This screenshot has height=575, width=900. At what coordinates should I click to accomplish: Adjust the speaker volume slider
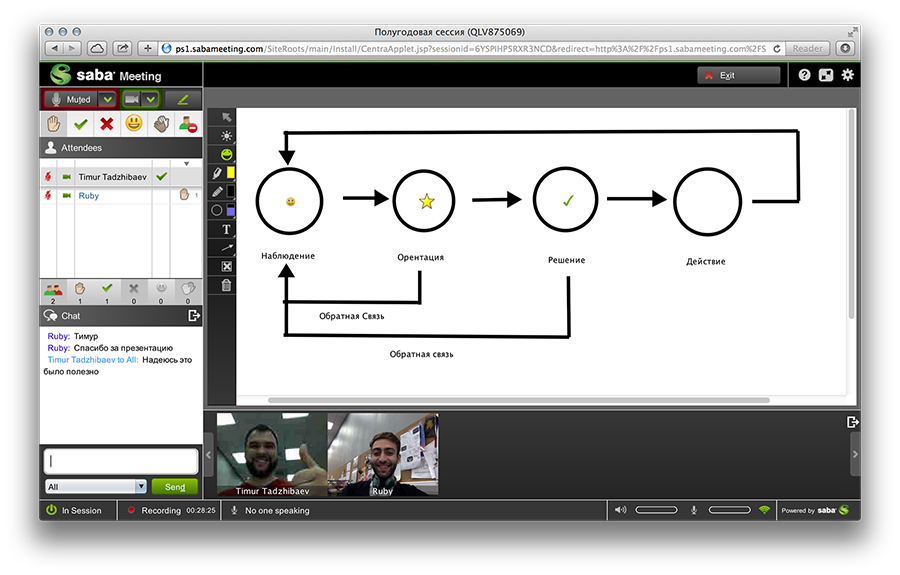pyautogui.click(x=656, y=510)
